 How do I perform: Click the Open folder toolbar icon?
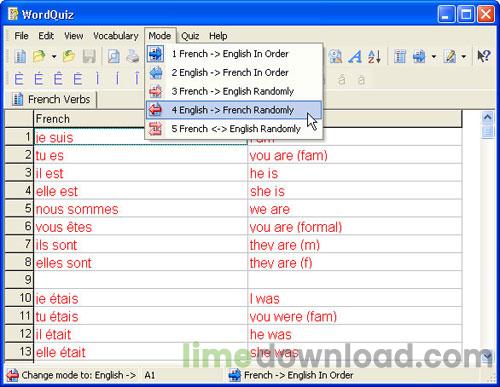point(40,56)
